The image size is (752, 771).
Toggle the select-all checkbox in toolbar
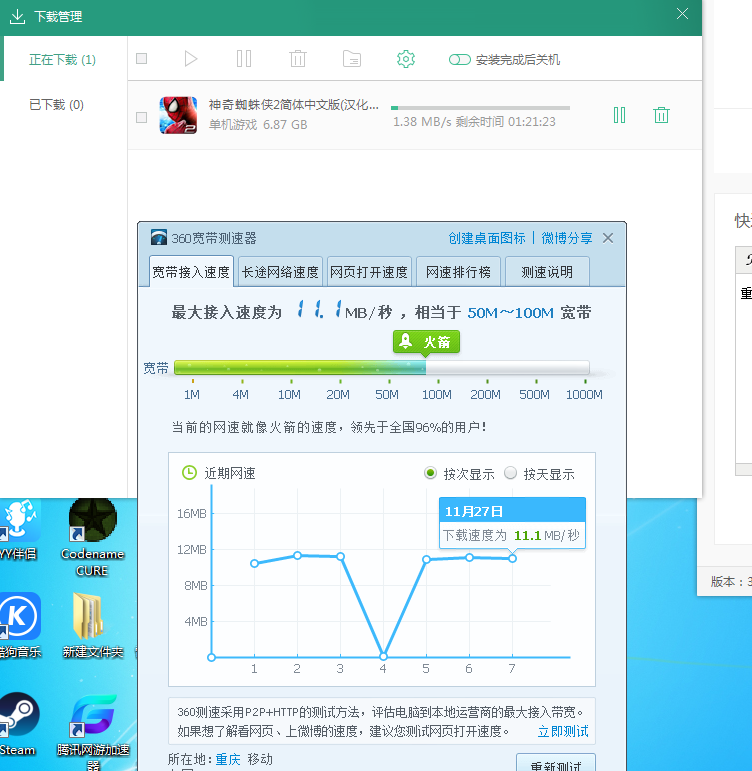tap(142, 59)
